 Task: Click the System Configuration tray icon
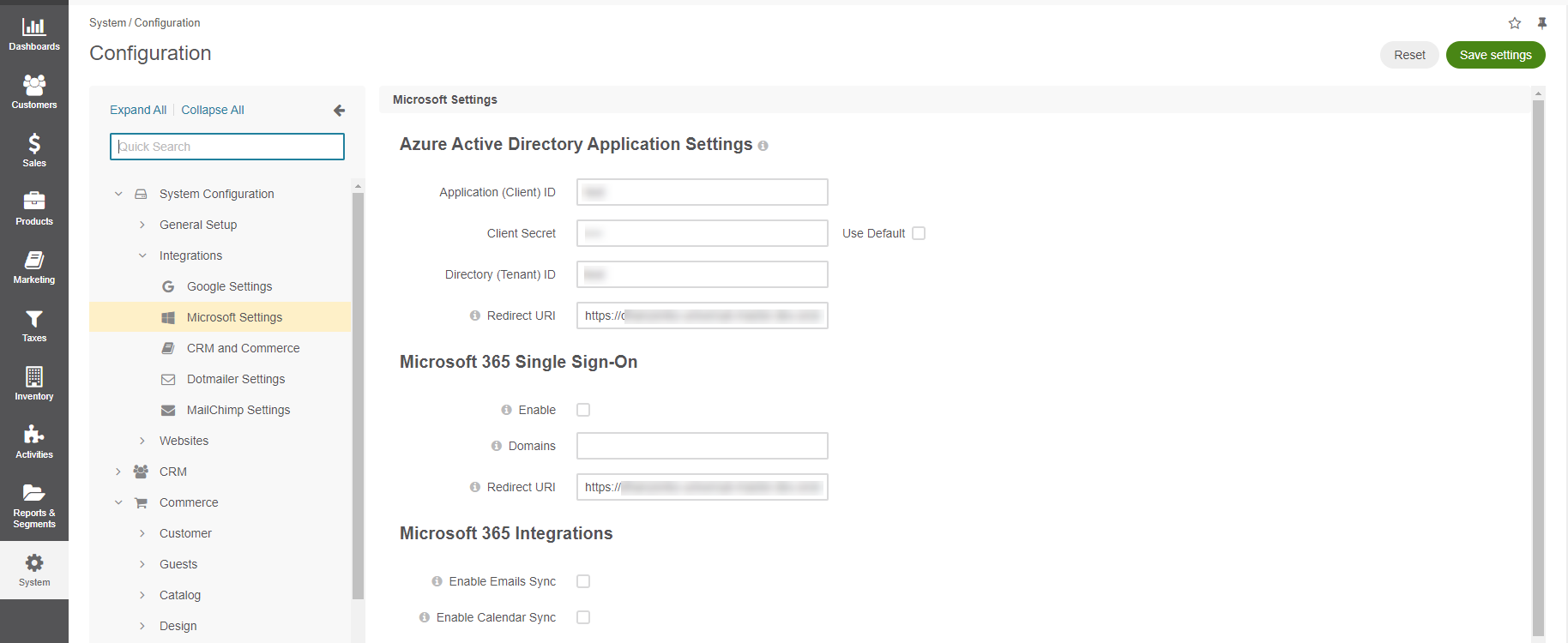click(141, 194)
